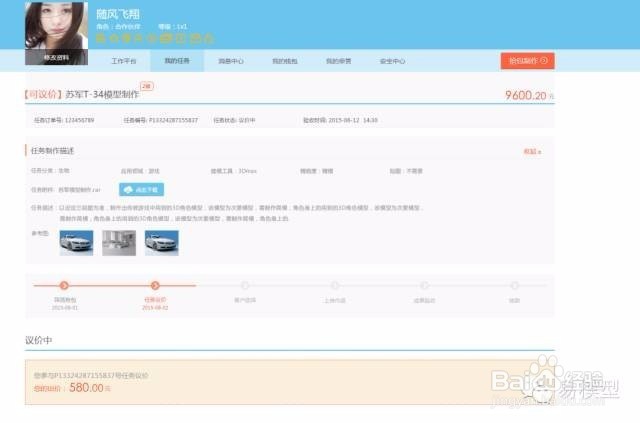Screen dimensions: 640x423
Task: Click the small badge beside the task title
Action: click(147, 86)
